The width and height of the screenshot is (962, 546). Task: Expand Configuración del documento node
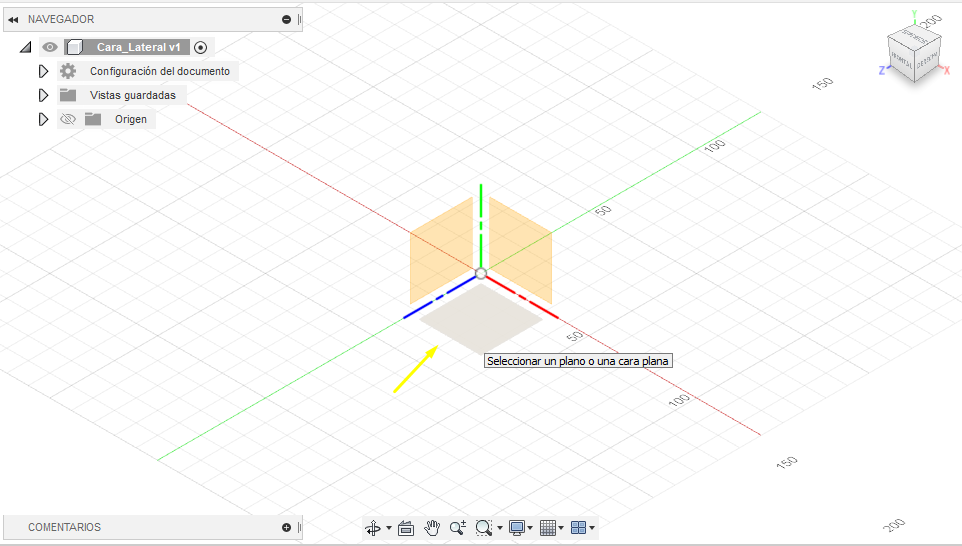[x=43, y=71]
